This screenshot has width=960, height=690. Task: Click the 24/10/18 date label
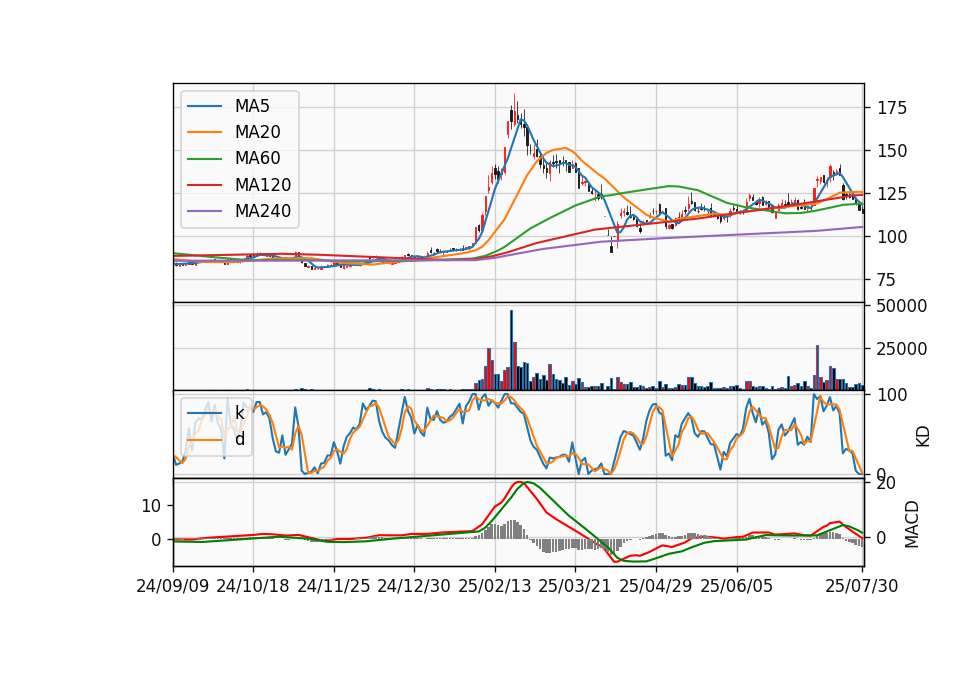(x=253, y=586)
